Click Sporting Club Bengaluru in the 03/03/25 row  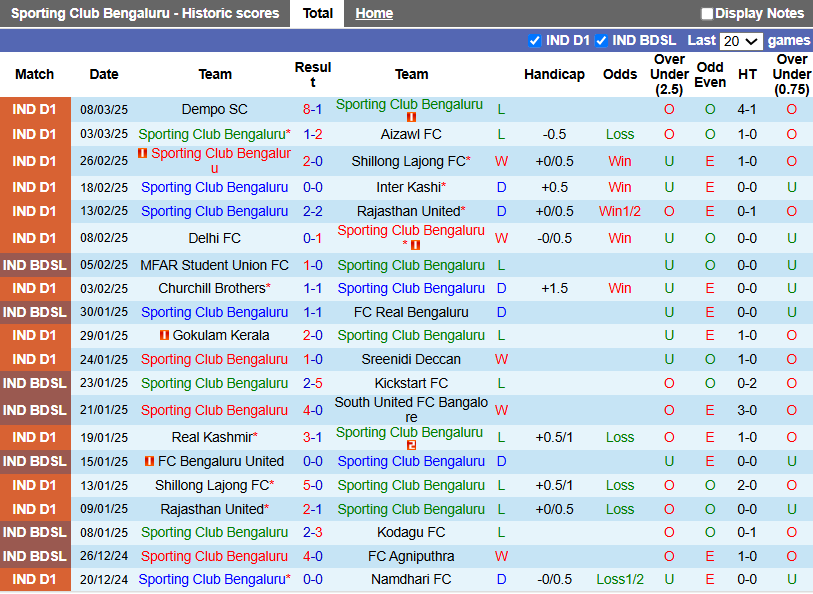(x=212, y=134)
